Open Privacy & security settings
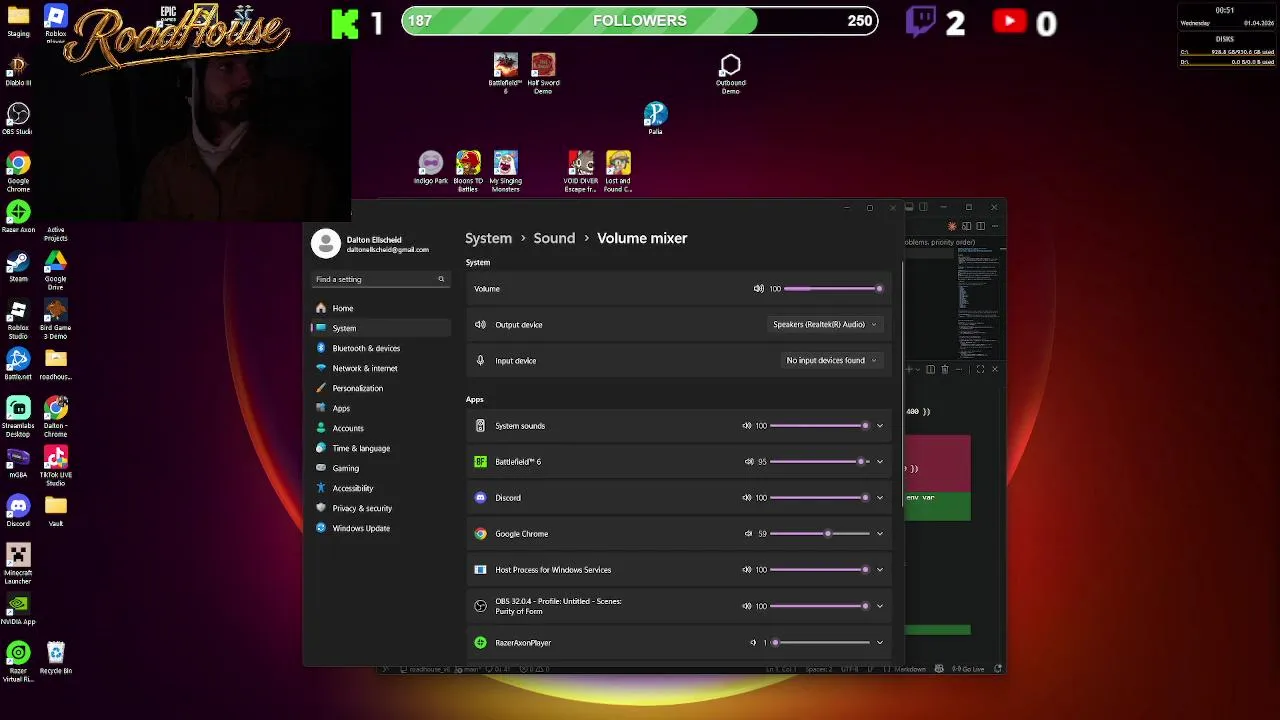This screenshot has height=720, width=1280. 381,508
